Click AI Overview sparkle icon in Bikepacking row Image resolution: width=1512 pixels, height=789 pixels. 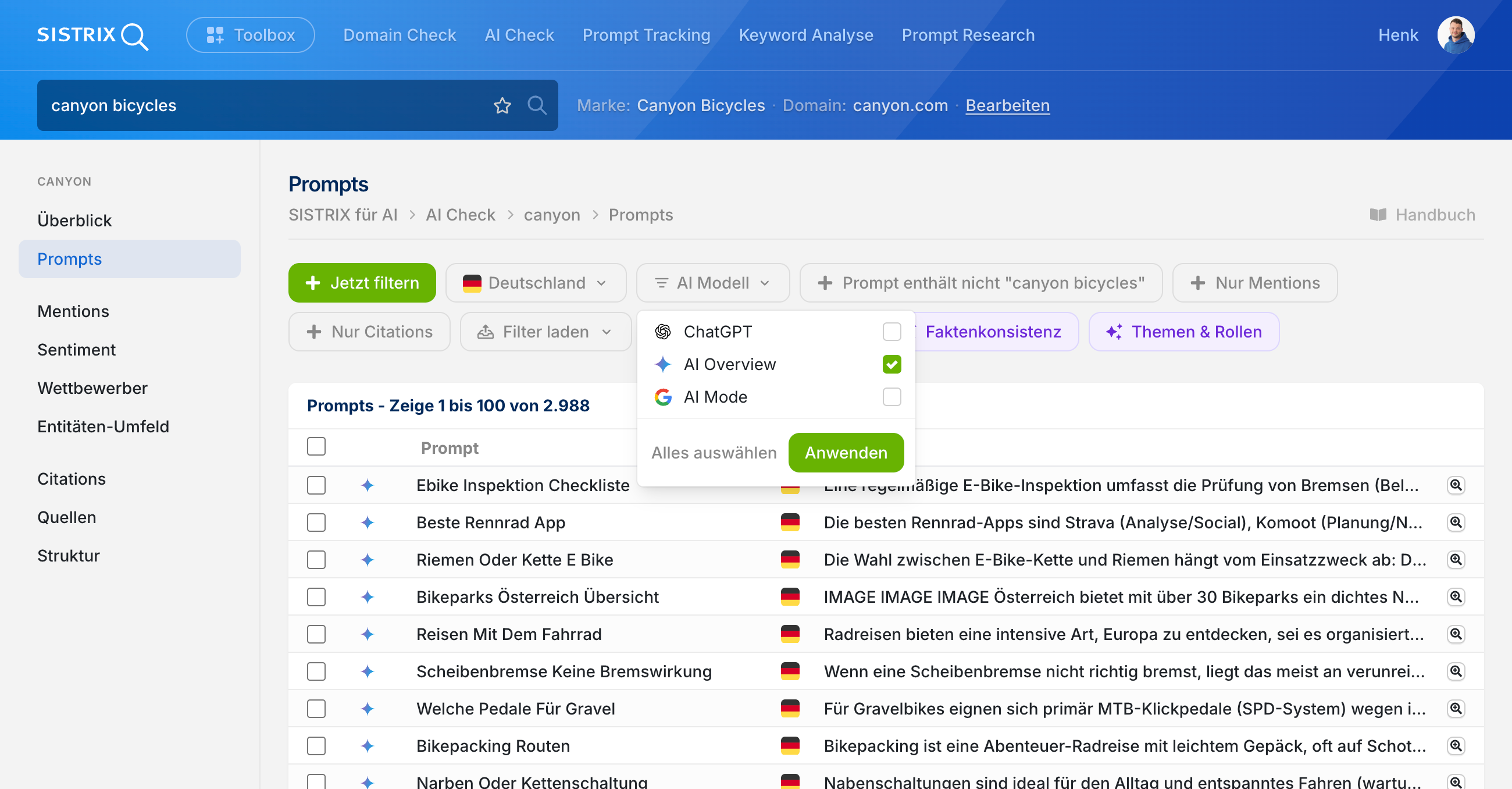tap(368, 745)
